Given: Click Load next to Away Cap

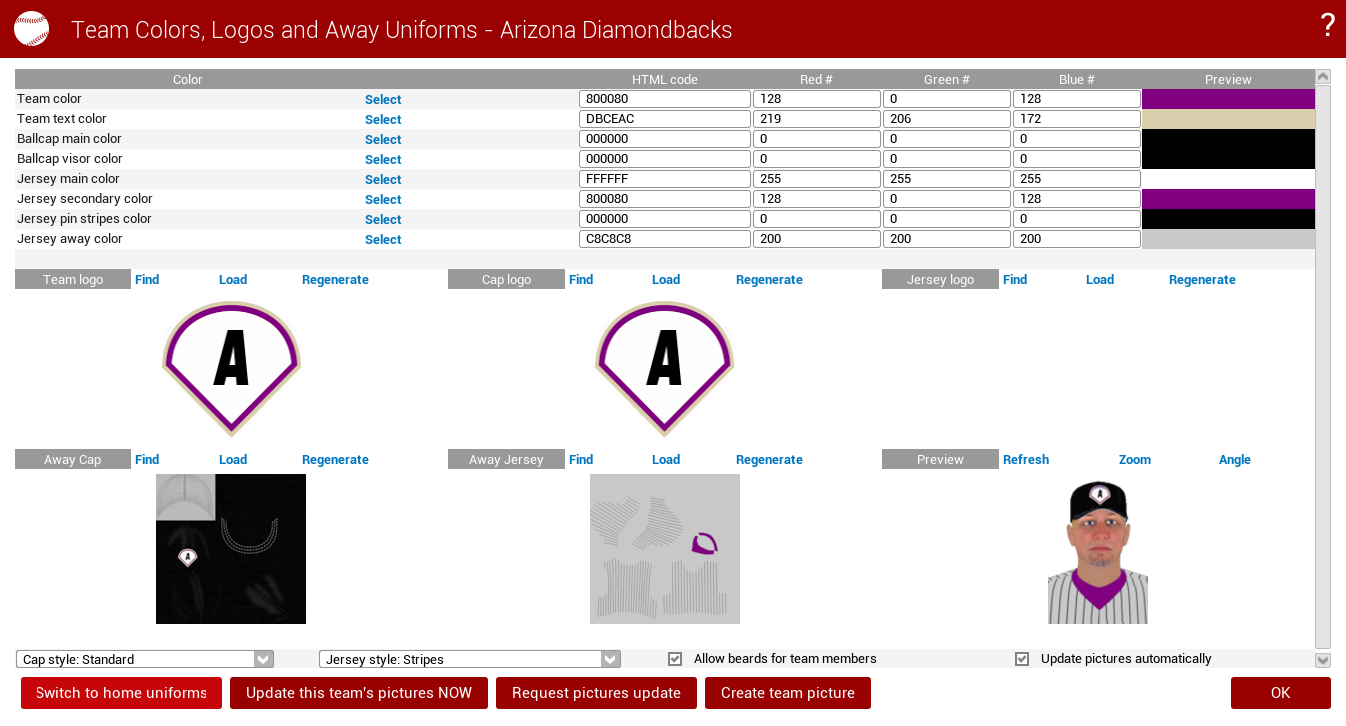Looking at the screenshot, I should [233, 460].
